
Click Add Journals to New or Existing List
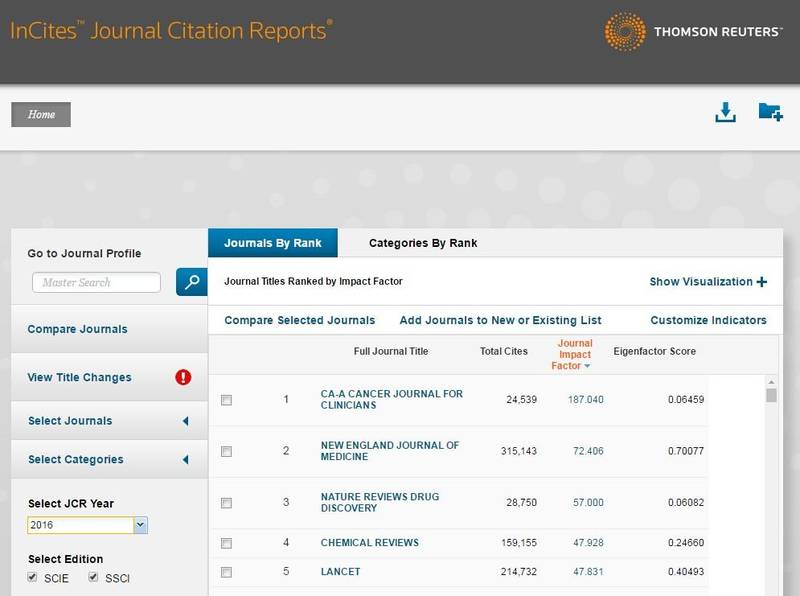(501, 320)
